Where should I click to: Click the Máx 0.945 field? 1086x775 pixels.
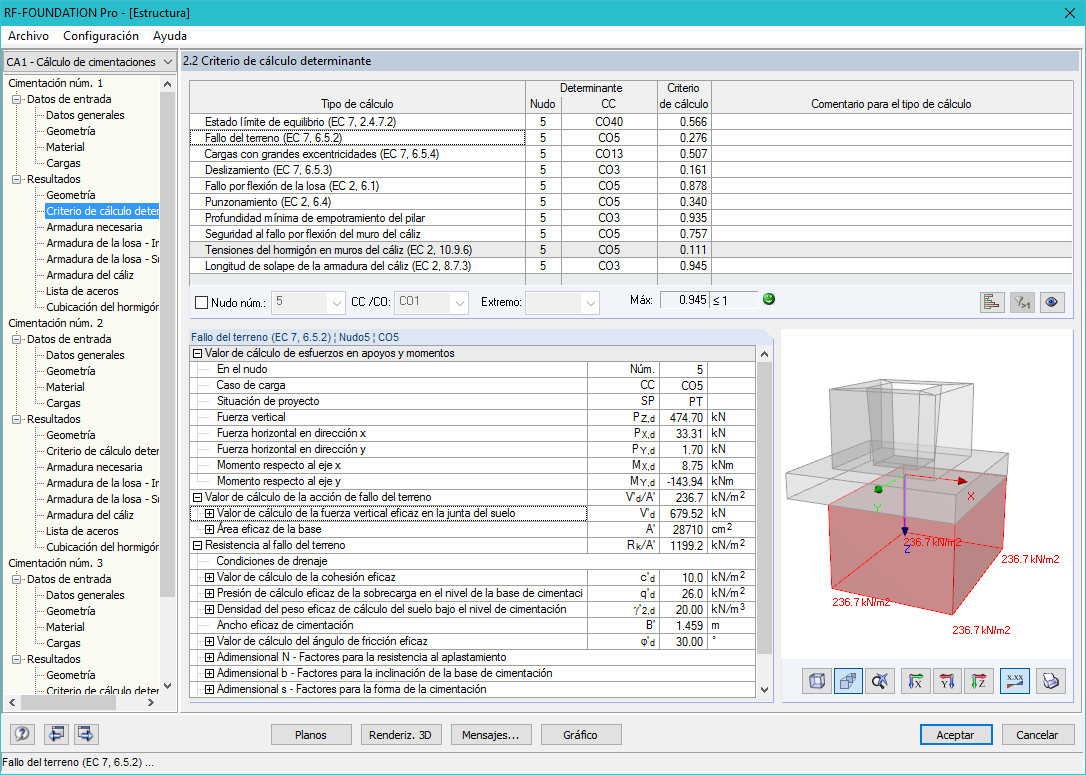coord(684,300)
